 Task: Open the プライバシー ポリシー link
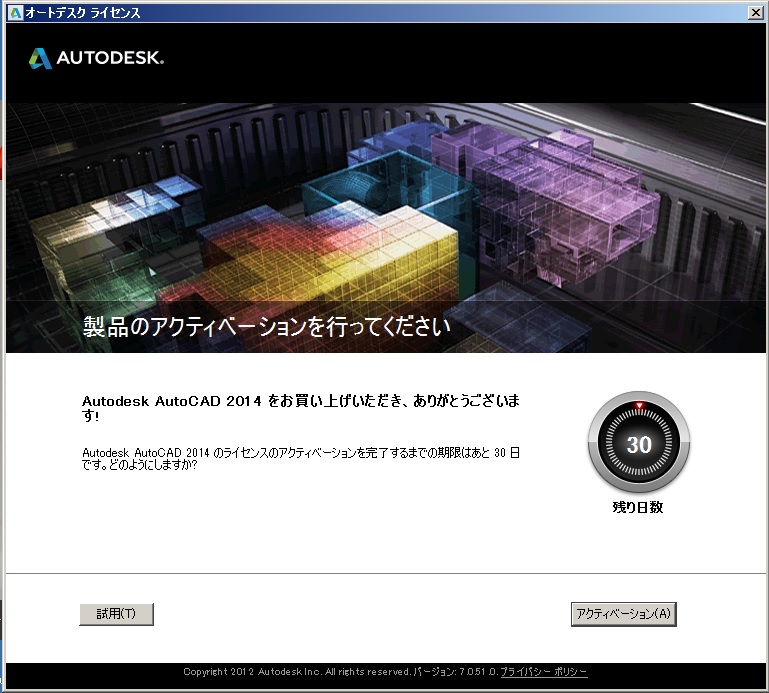[x=543, y=671]
